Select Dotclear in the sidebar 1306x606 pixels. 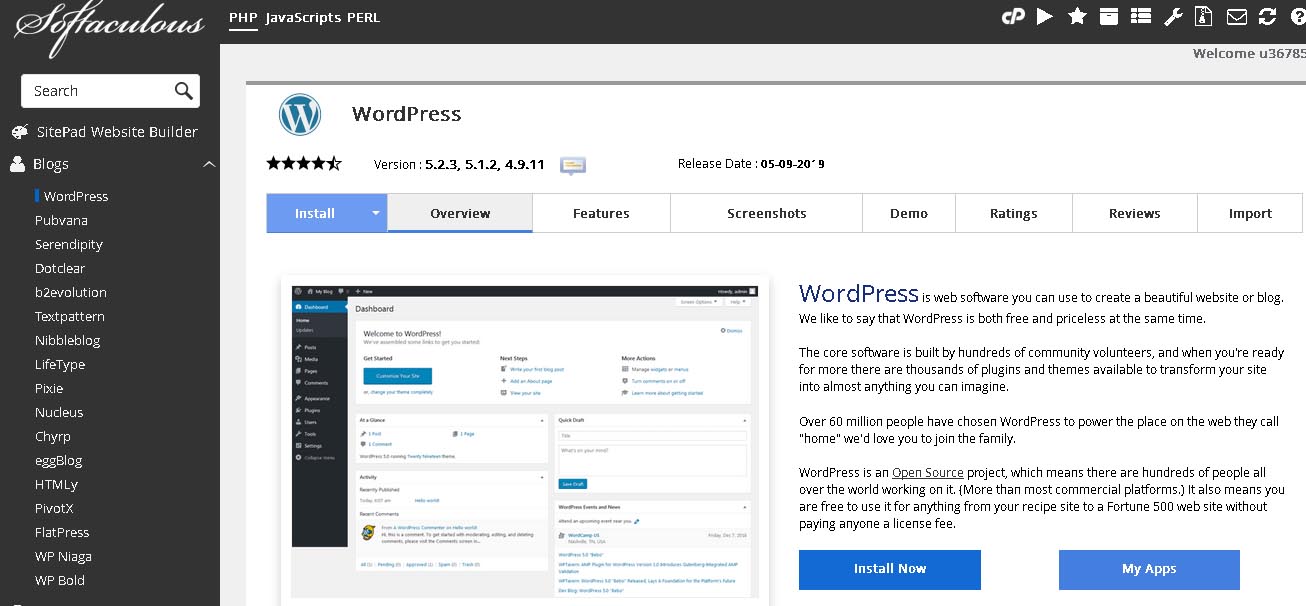point(60,269)
